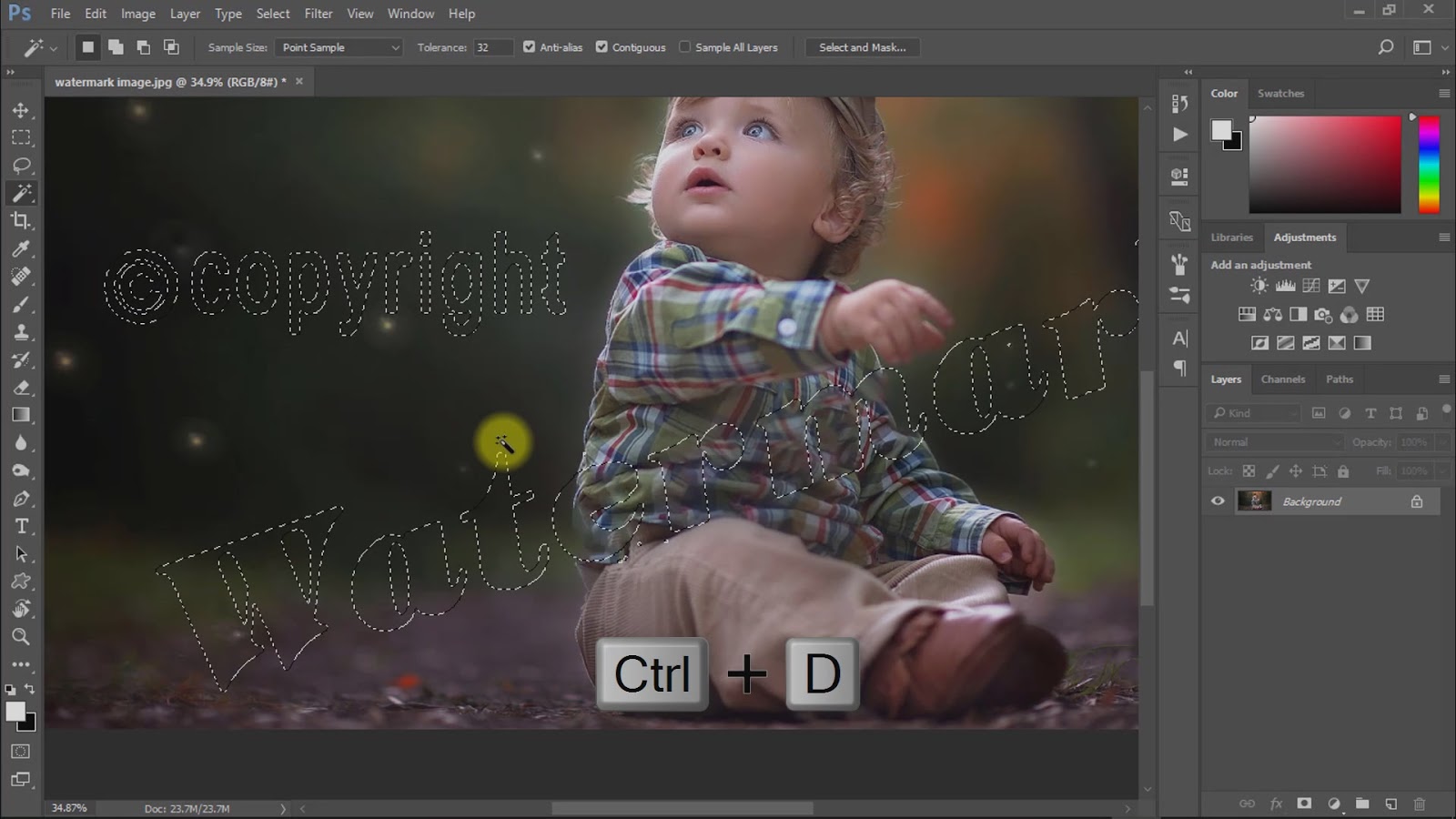Image resolution: width=1456 pixels, height=819 pixels.
Task: Select the Zoom tool
Action: (x=20, y=637)
